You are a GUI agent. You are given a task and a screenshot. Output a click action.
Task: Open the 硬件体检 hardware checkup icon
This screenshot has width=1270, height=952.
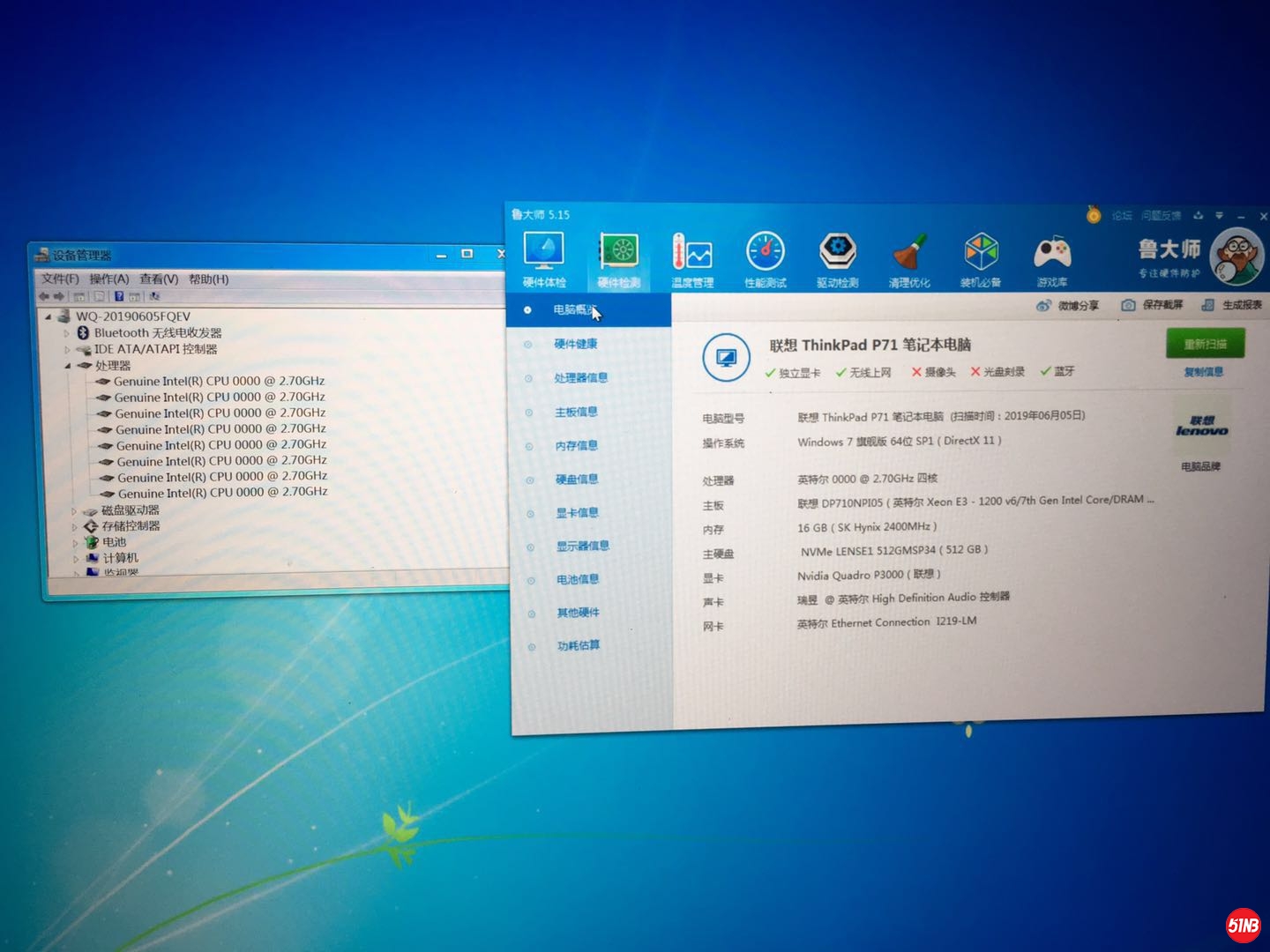(544, 253)
